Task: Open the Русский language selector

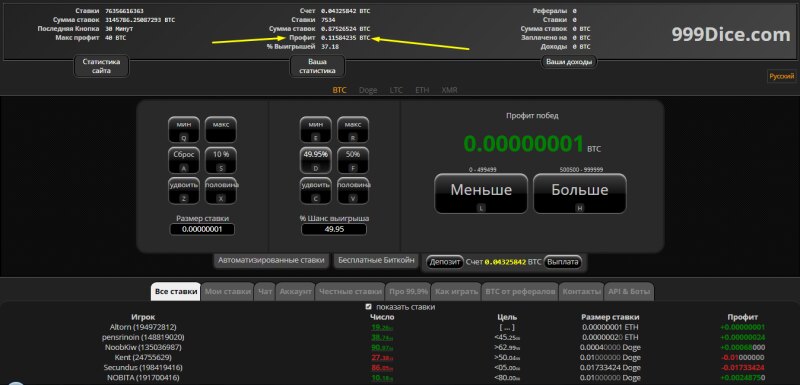Action: click(x=782, y=76)
